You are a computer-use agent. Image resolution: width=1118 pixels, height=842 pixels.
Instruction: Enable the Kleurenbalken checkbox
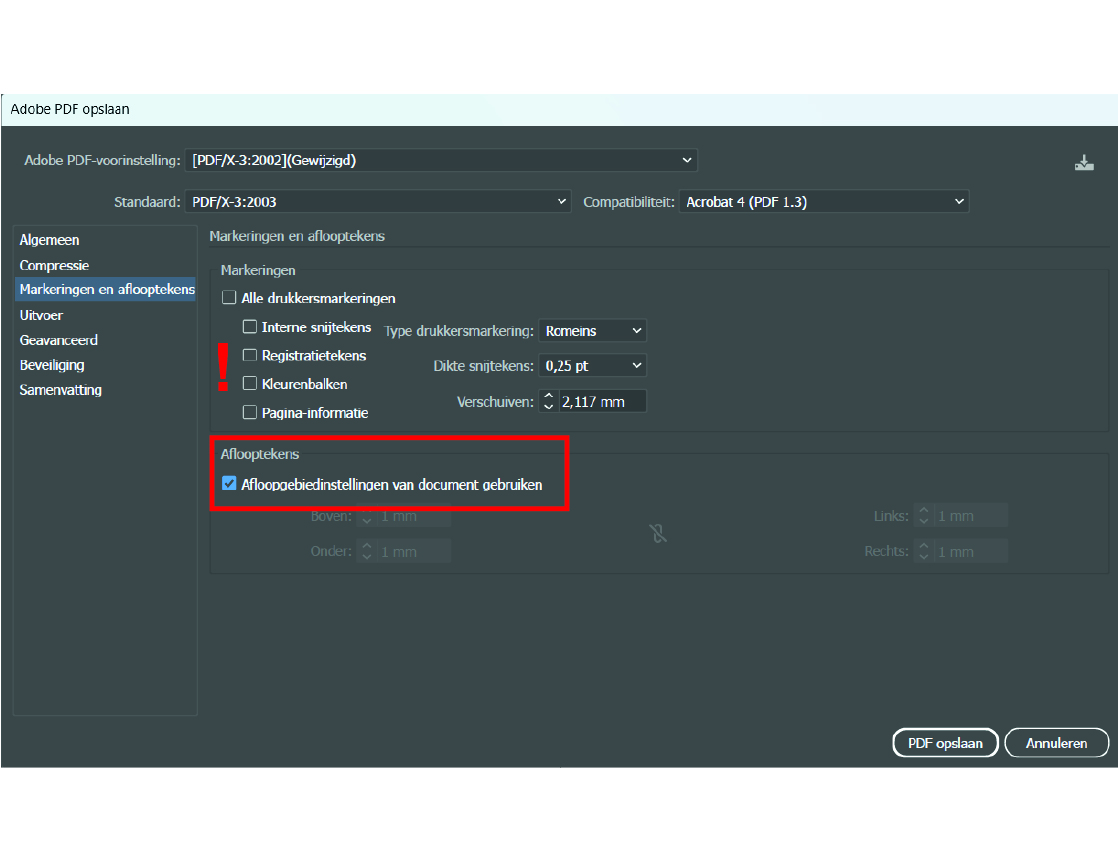tap(250, 384)
